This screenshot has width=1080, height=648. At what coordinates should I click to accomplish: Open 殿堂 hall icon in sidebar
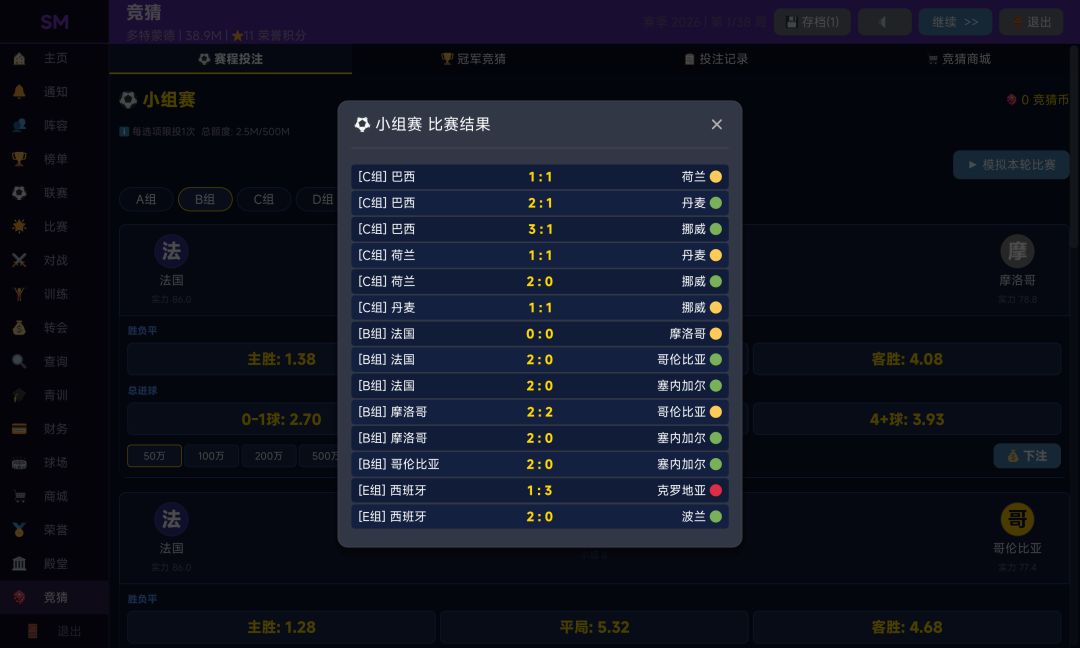[19, 564]
